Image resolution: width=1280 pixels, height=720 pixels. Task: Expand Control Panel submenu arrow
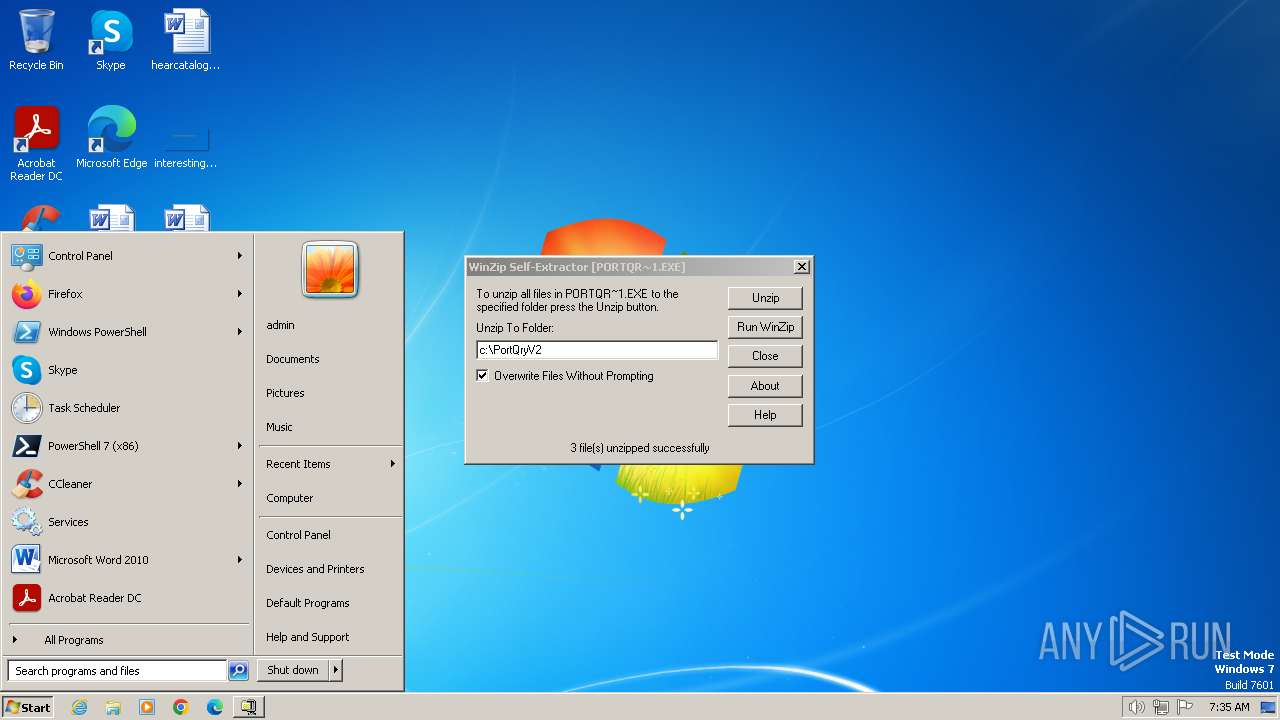point(240,256)
